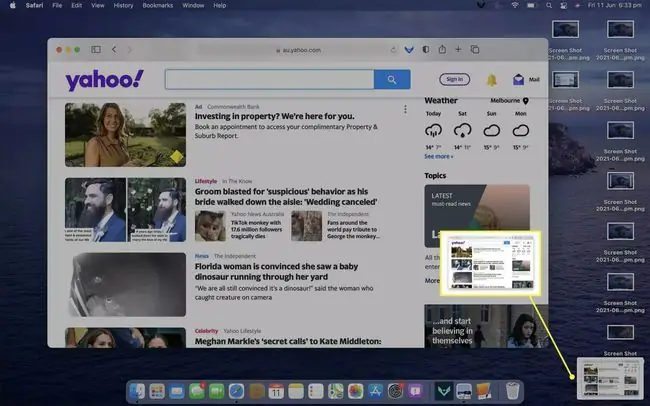The image size is (650, 406).
Task: Click the LATEST must-read news topic card
Action: (477, 216)
